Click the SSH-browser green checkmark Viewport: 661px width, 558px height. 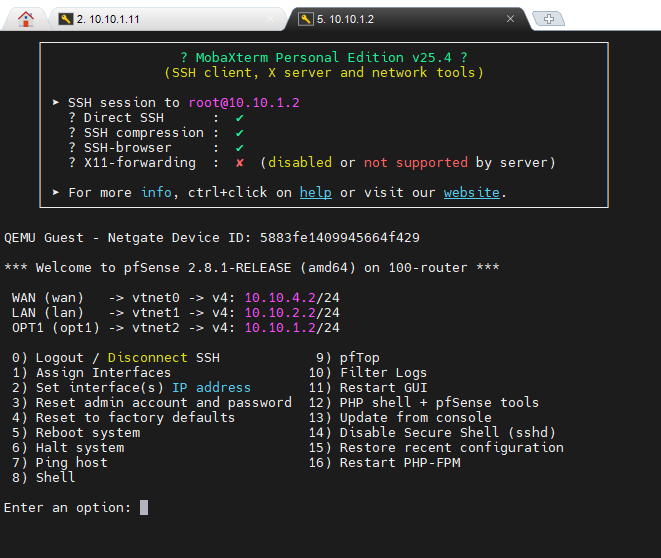(x=239, y=148)
